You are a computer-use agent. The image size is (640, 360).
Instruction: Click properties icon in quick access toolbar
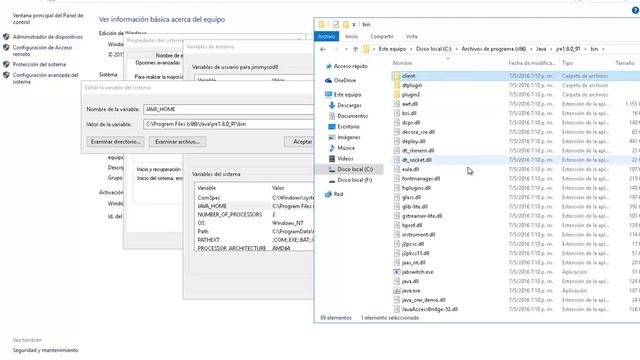click(x=336, y=24)
